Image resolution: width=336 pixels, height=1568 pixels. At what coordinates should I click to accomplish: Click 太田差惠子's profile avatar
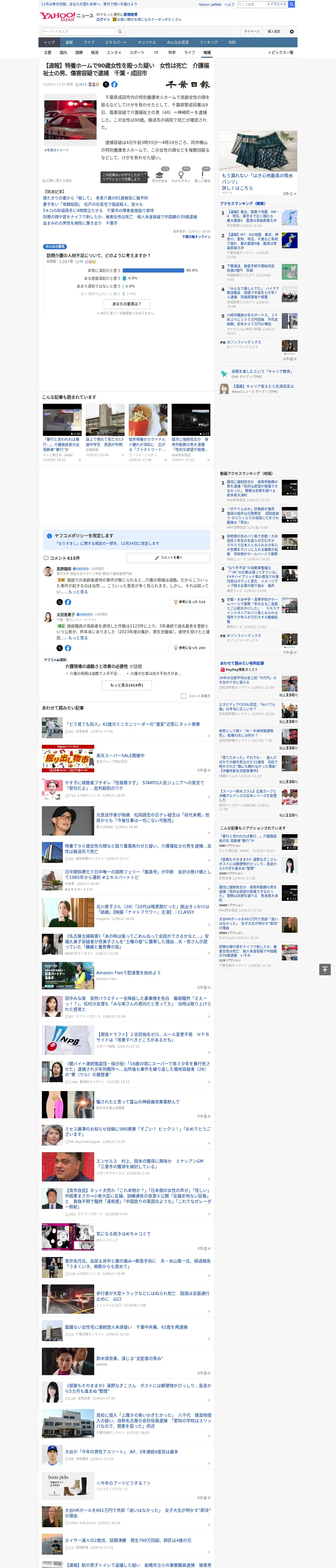[48, 617]
